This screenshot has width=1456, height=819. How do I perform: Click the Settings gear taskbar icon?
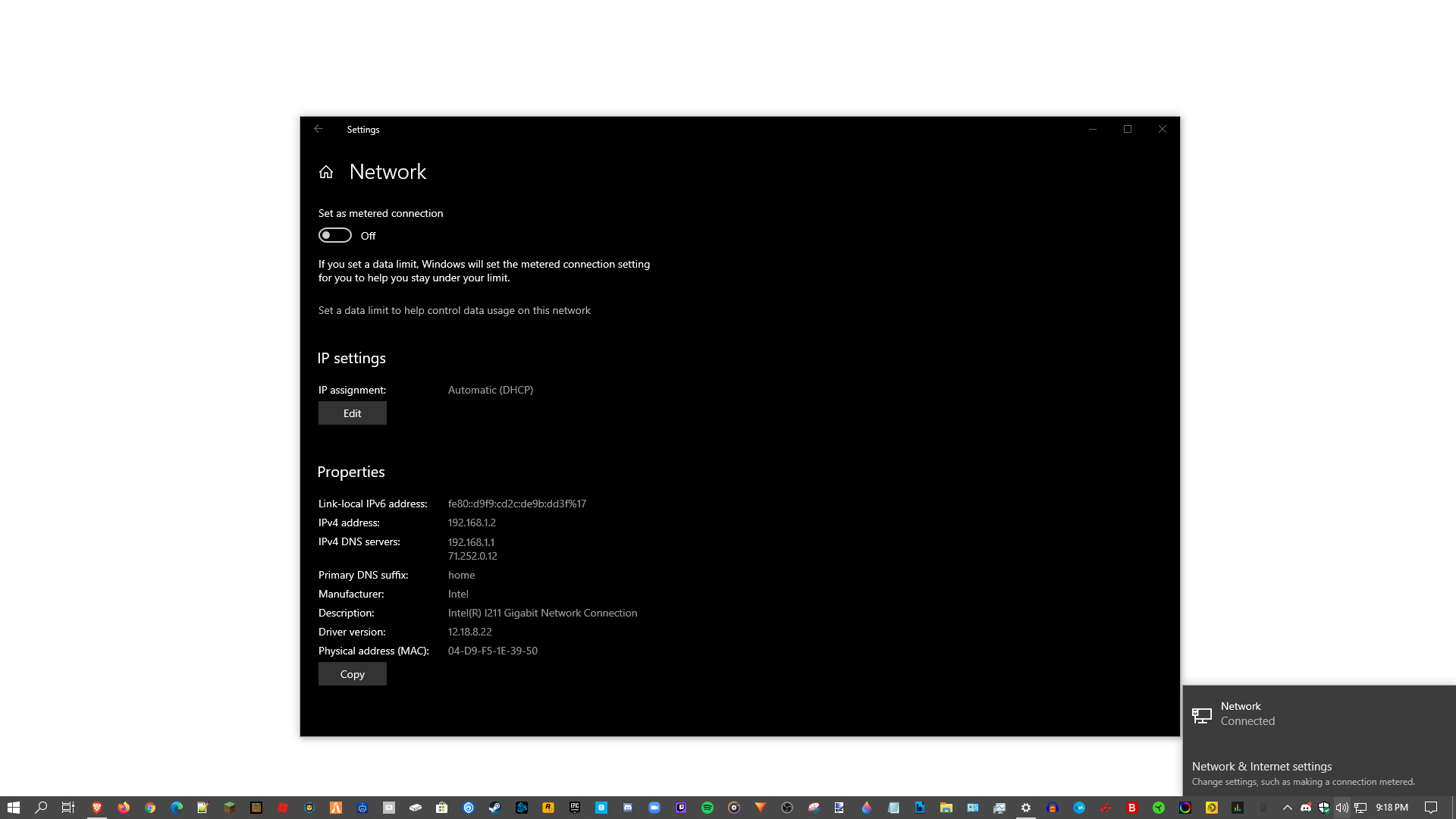[1025, 808]
